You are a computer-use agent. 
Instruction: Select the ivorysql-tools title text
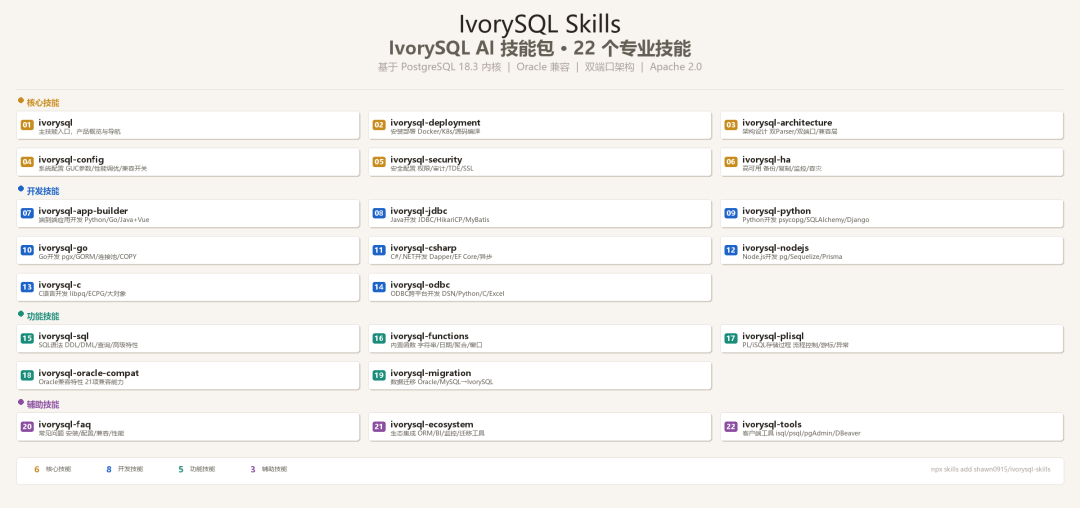(x=772, y=424)
